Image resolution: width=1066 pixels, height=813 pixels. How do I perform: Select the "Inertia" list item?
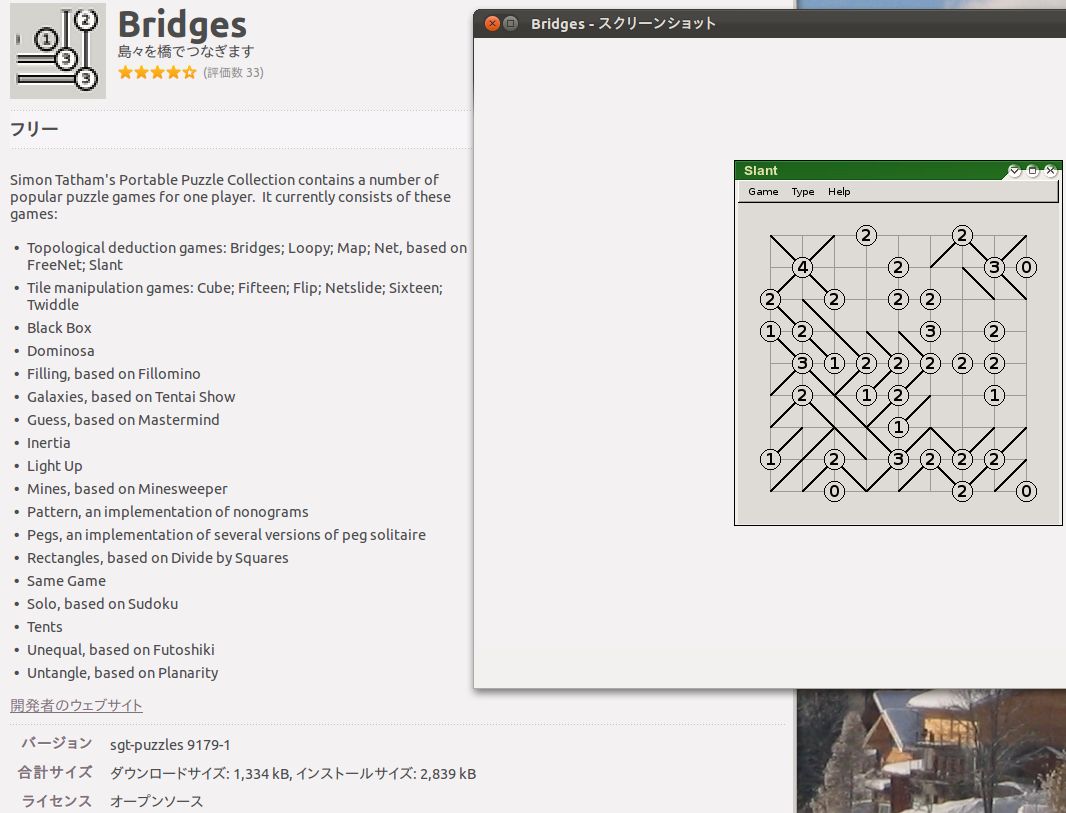[x=48, y=443]
